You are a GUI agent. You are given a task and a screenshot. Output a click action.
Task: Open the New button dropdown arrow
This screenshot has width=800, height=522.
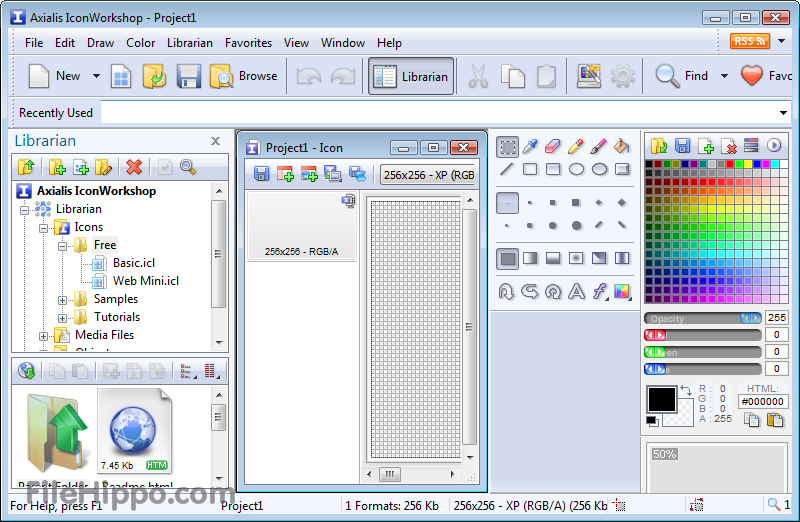click(x=96, y=77)
